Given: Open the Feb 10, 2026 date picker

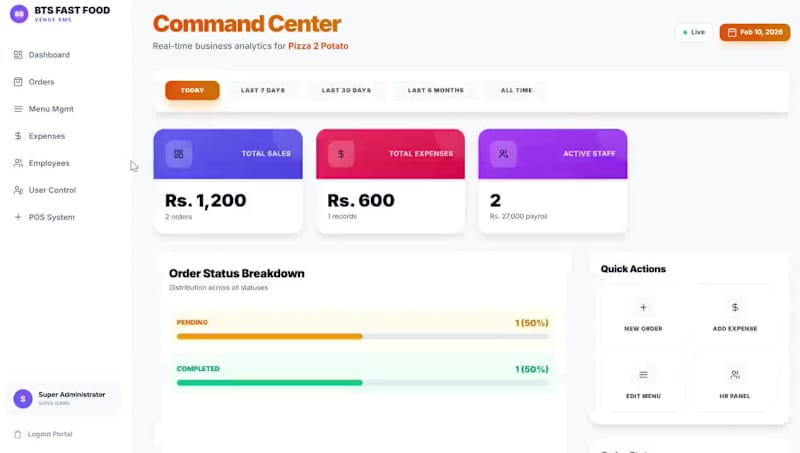Looking at the screenshot, I should (755, 32).
